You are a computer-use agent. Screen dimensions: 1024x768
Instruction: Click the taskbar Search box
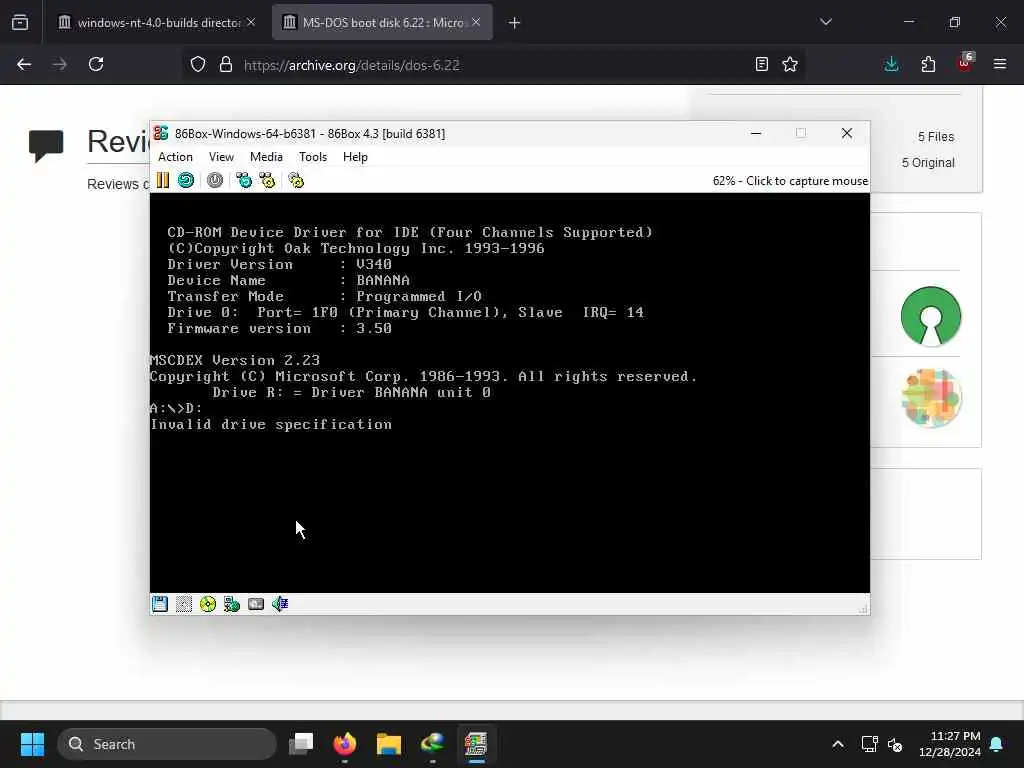click(x=167, y=744)
